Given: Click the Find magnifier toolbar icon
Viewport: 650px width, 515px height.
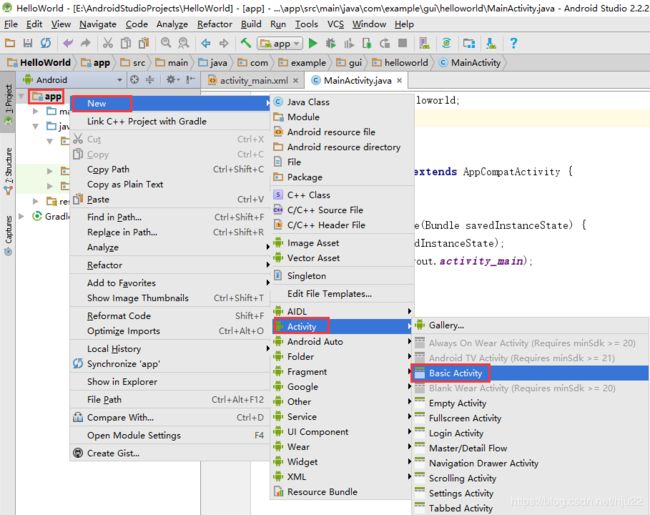Looking at the screenshot, I should (x=166, y=43).
